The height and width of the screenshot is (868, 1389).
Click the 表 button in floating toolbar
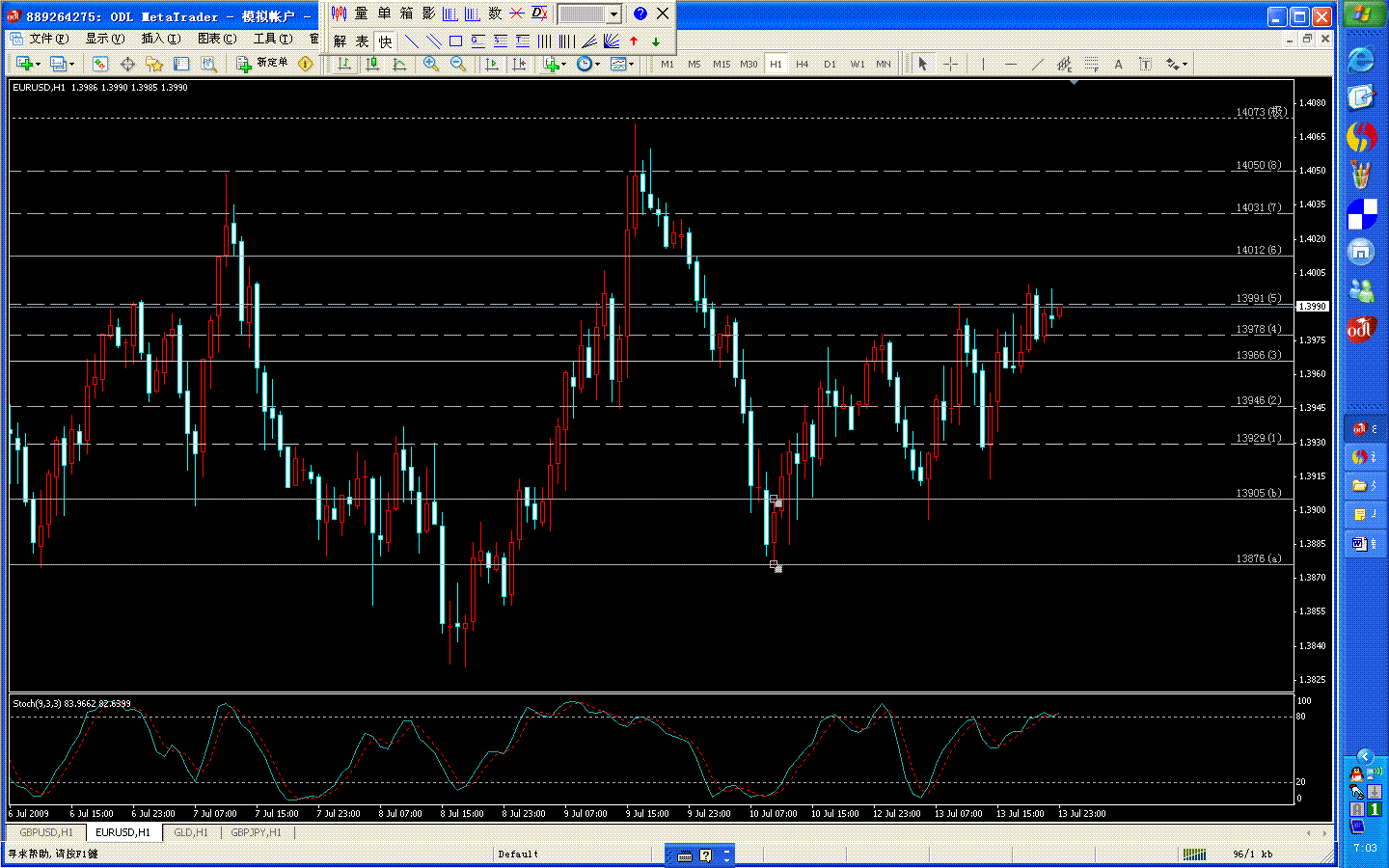362,41
